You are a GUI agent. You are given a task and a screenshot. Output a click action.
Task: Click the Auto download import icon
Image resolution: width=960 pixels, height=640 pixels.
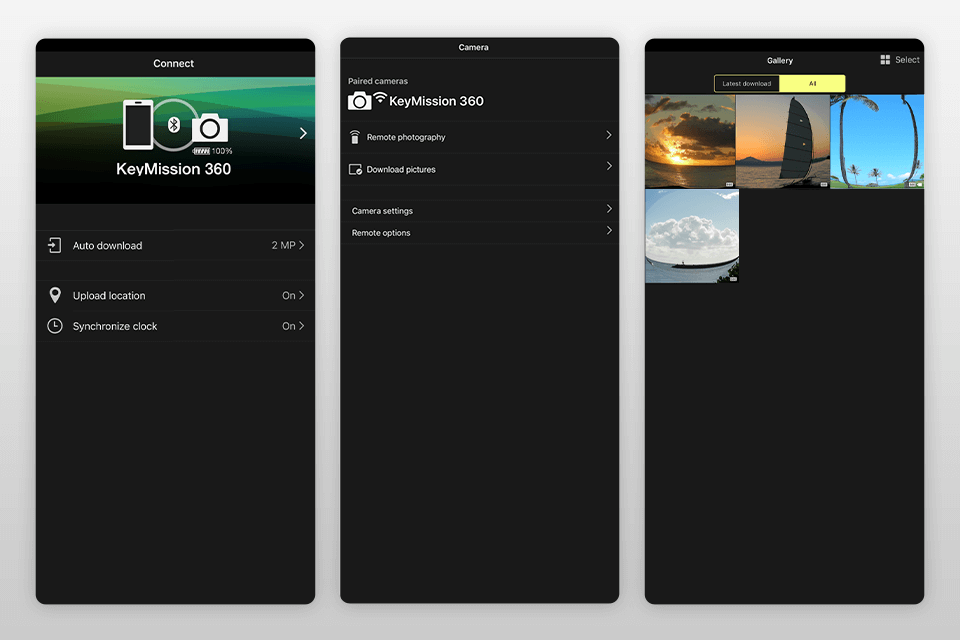(57, 245)
